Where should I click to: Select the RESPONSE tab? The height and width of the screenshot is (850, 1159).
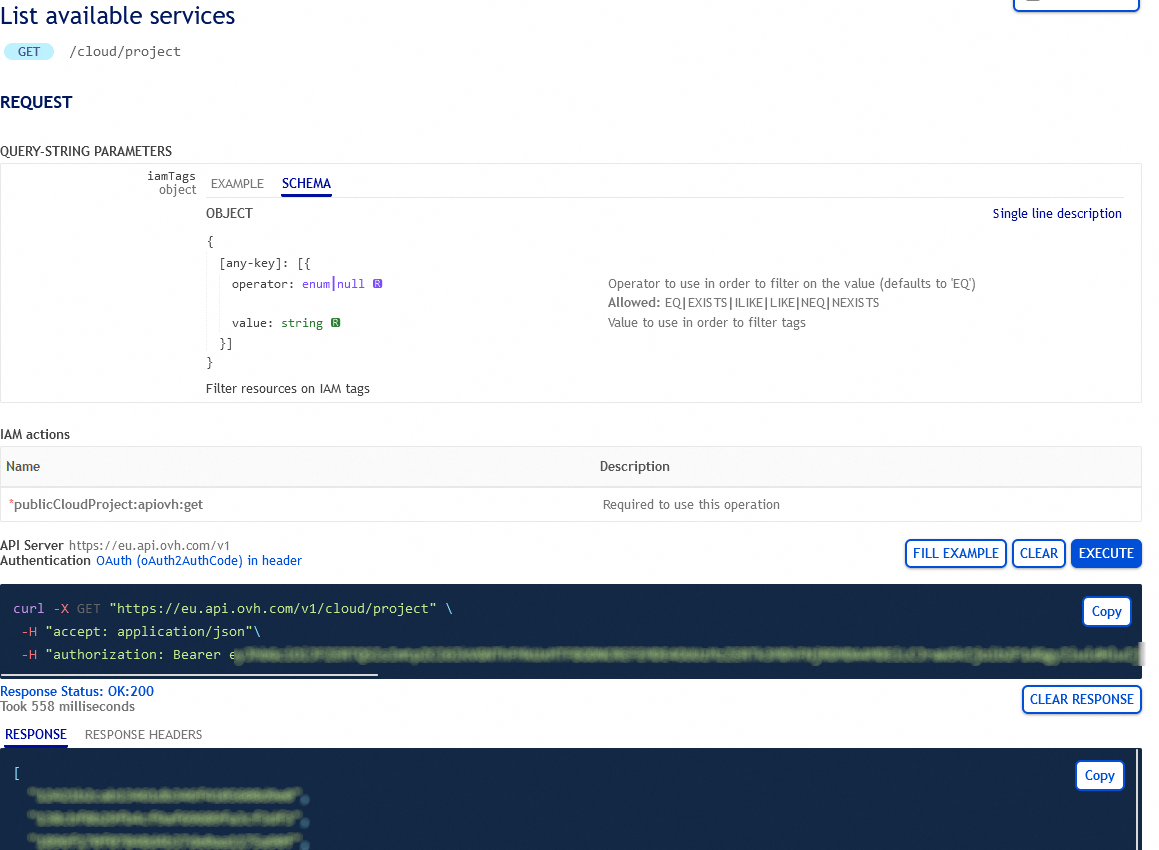click(35, 734)
